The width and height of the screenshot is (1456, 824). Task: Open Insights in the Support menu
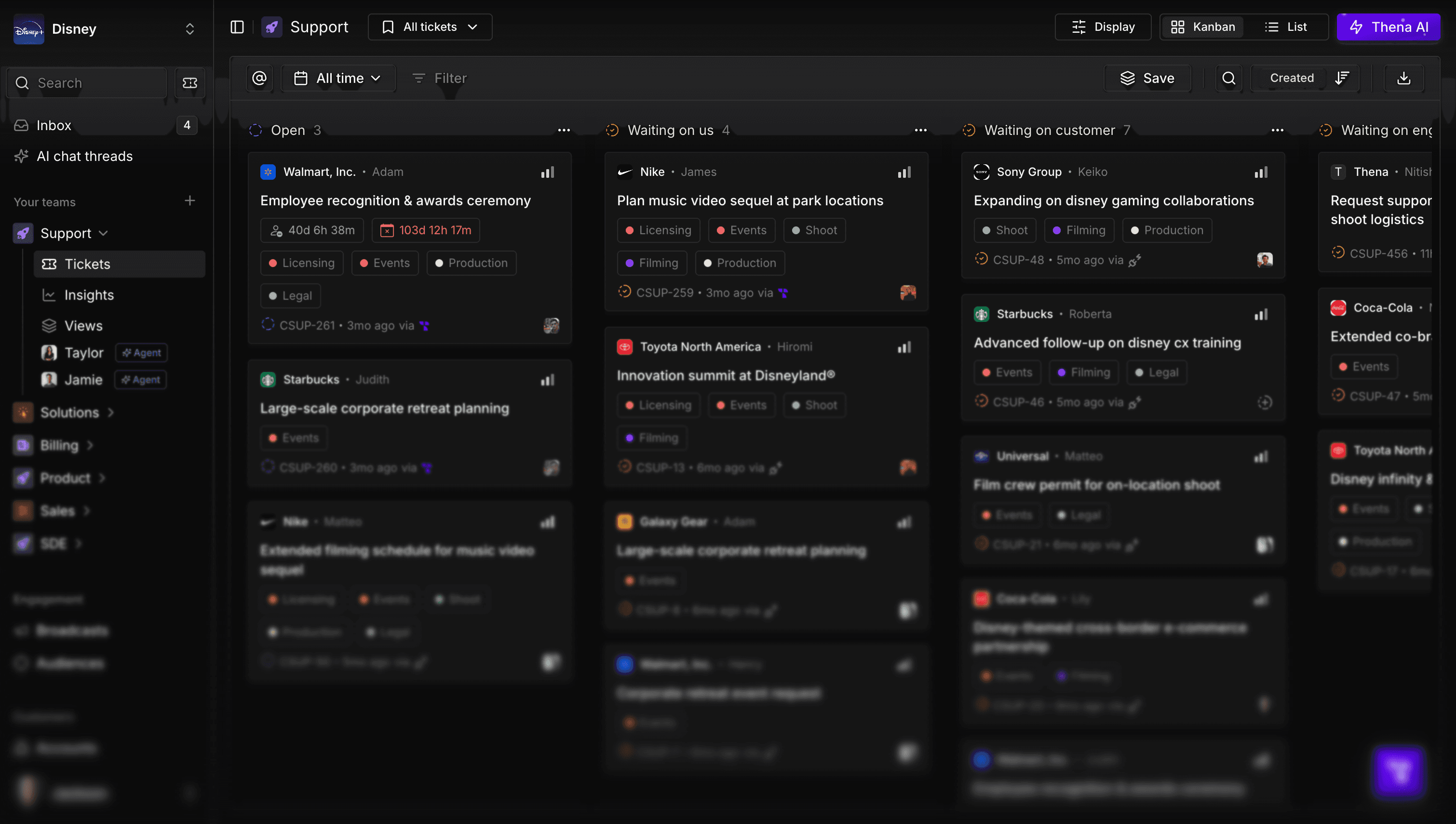pos(89,295)
